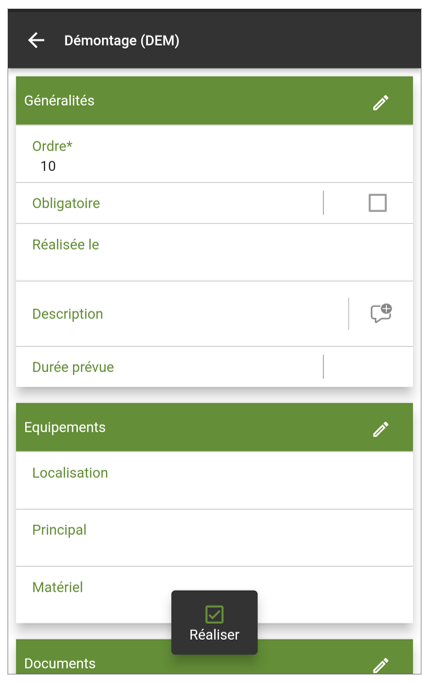Click the Obligatoire label
Screen dimensions: 431x685
coord(66,203)
